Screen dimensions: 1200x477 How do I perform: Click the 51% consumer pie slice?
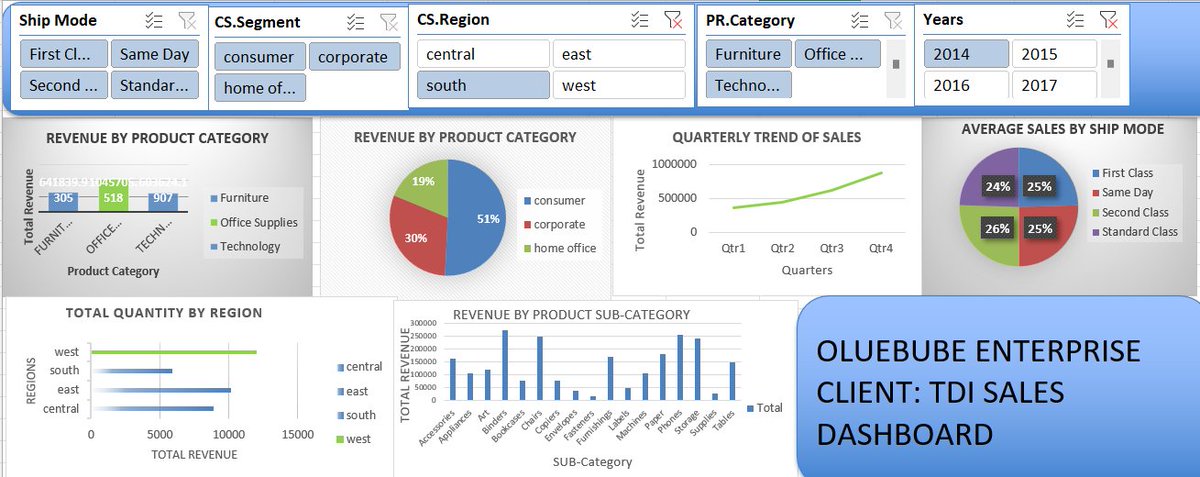(478, 218)
